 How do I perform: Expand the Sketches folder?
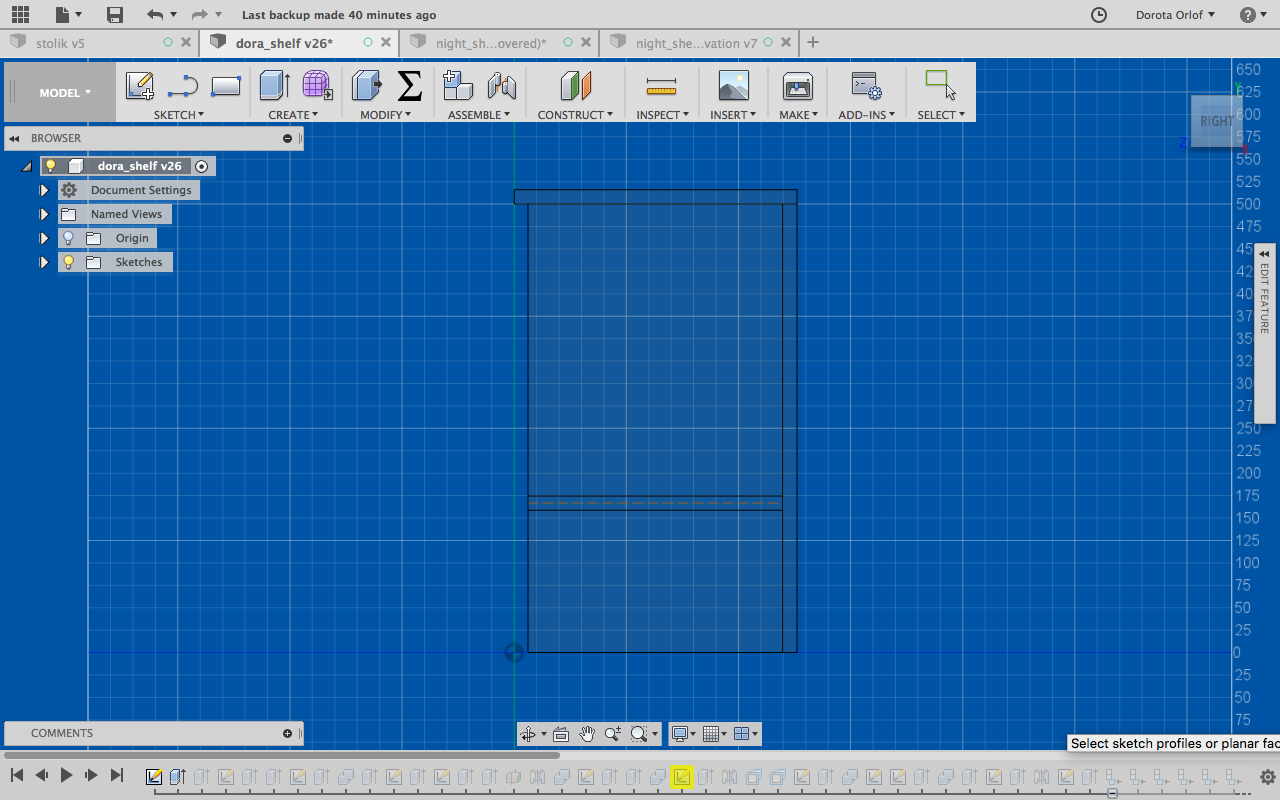44,262
